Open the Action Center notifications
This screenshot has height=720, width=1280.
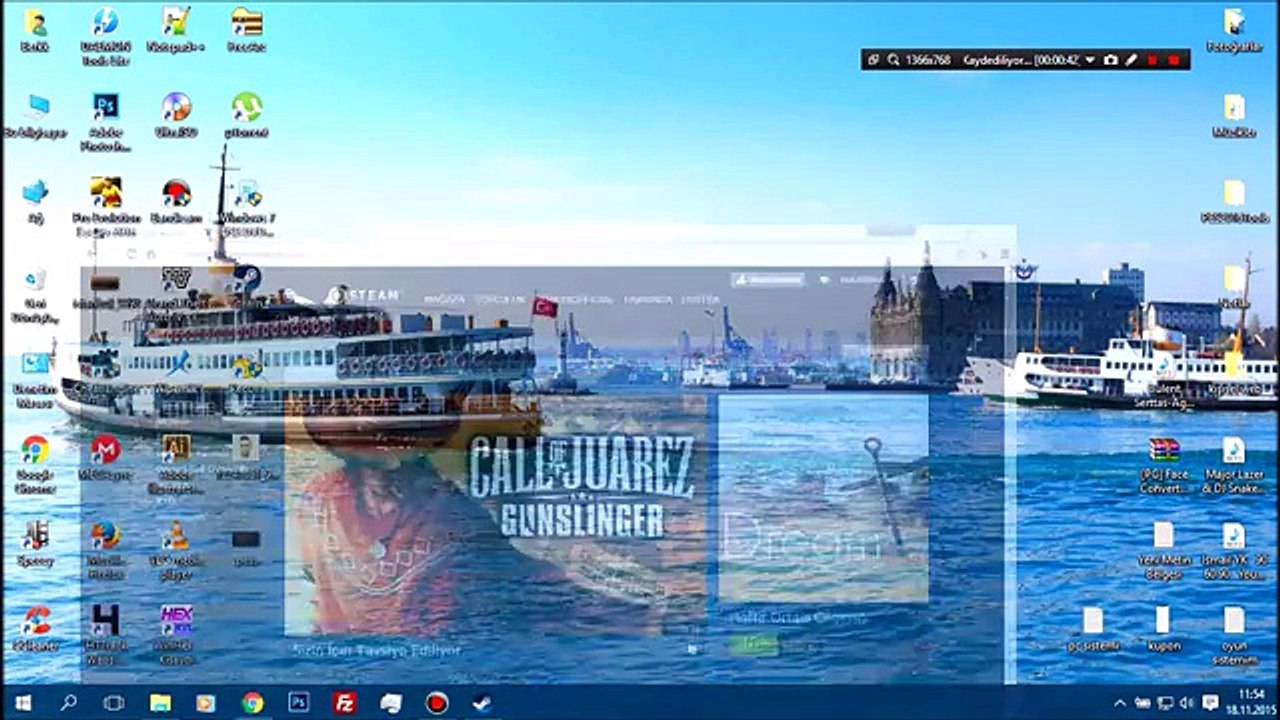[1210, 702]
